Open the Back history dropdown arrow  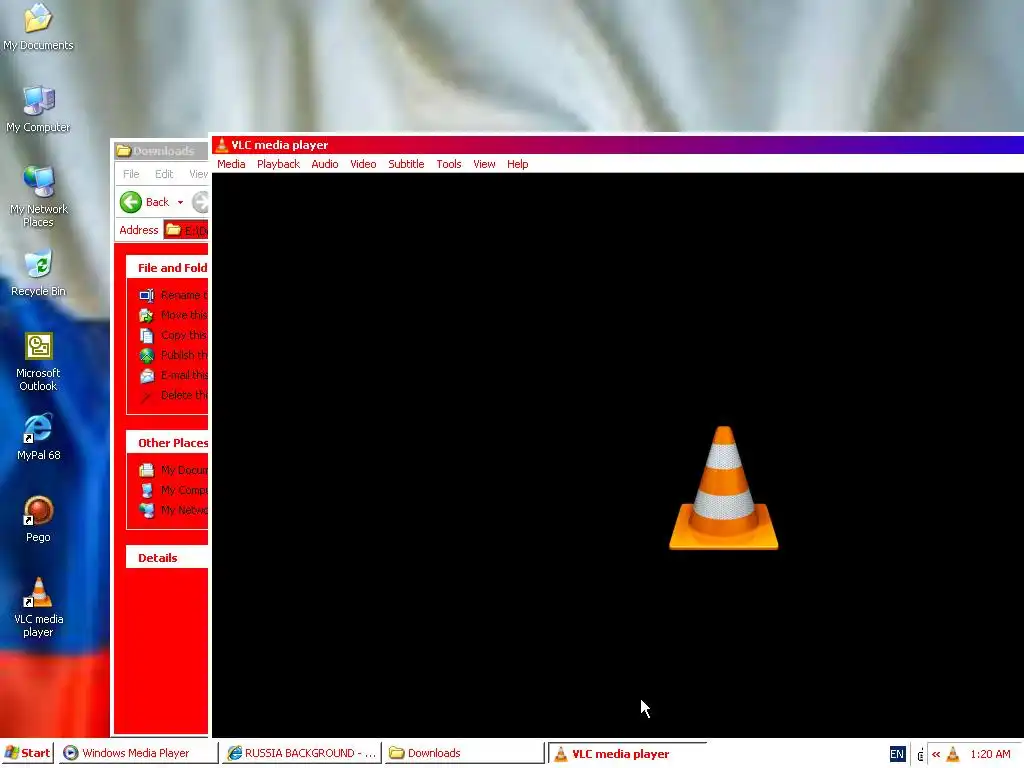(x=180, y=202)
